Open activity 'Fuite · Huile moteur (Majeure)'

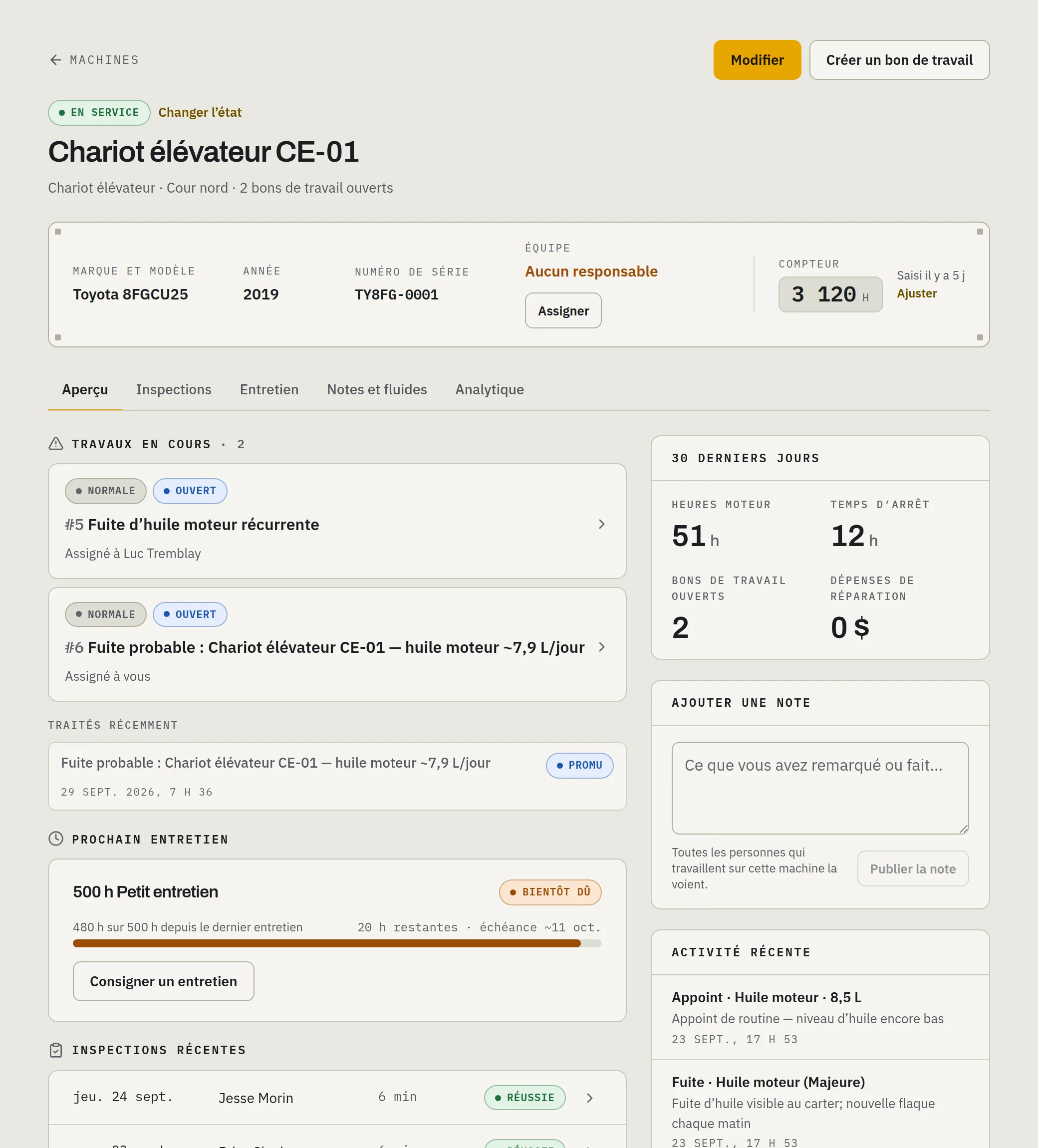768,1082
